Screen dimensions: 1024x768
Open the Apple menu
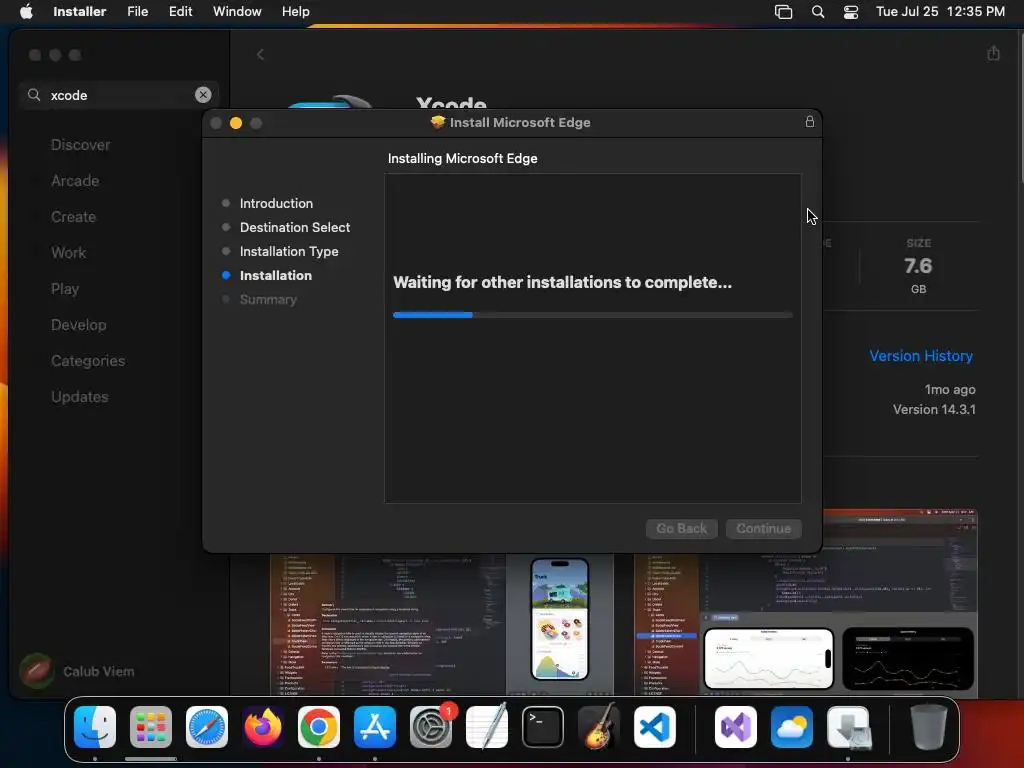[x=26, y=12]
